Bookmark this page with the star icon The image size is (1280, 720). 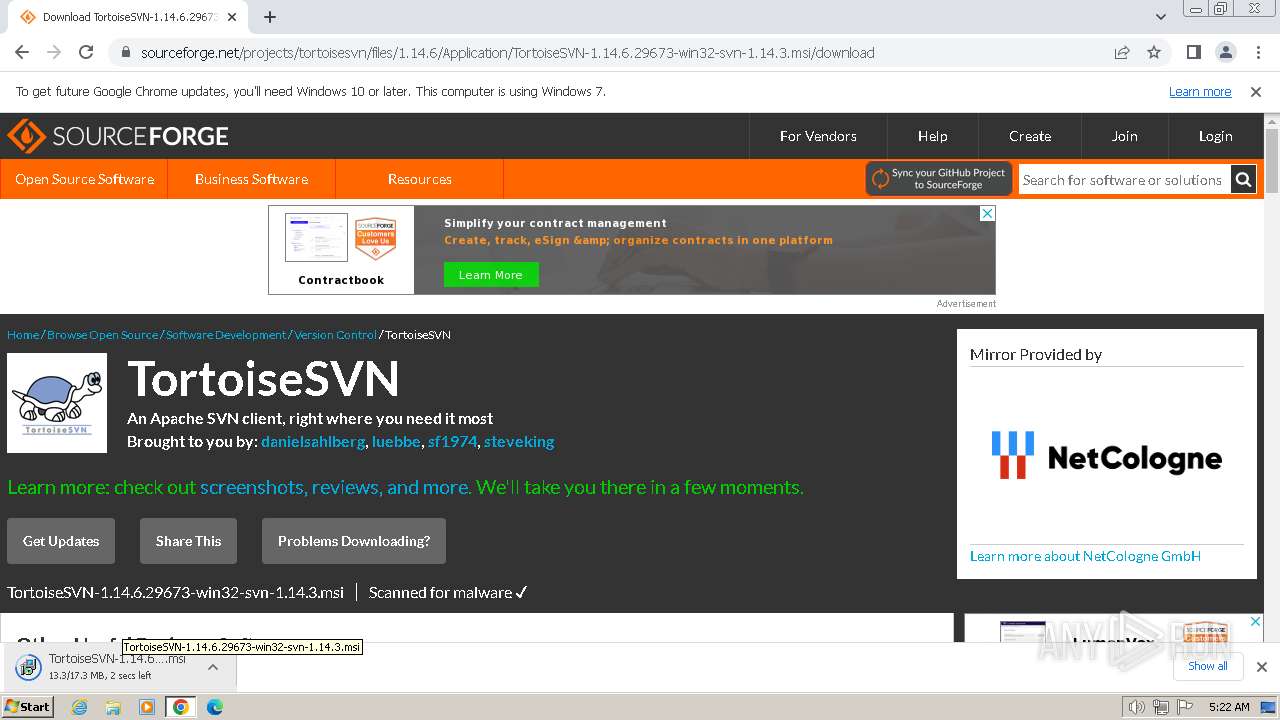(x=1154, y=53)
